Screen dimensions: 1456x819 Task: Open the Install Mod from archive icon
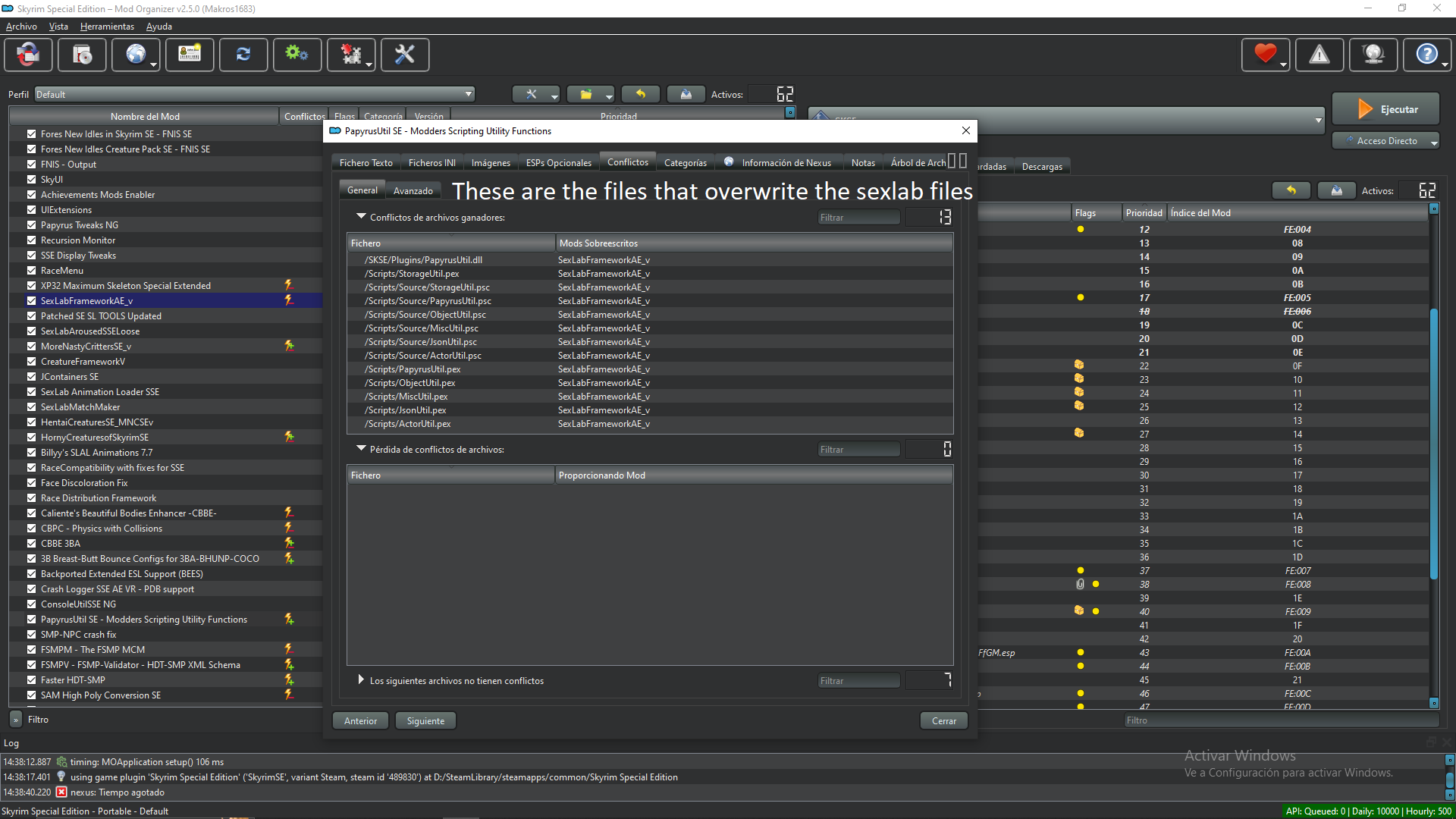pyautogui.click(x=82, y=55)
